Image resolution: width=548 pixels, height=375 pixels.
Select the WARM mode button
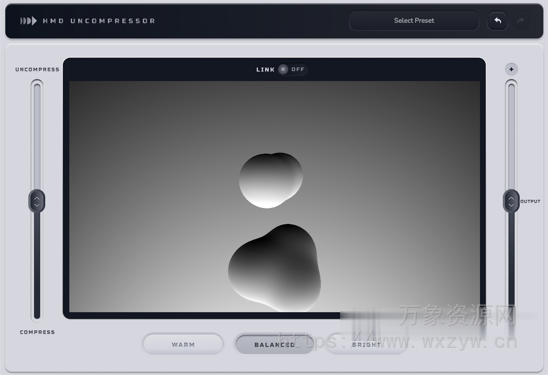tap(183, 344)
